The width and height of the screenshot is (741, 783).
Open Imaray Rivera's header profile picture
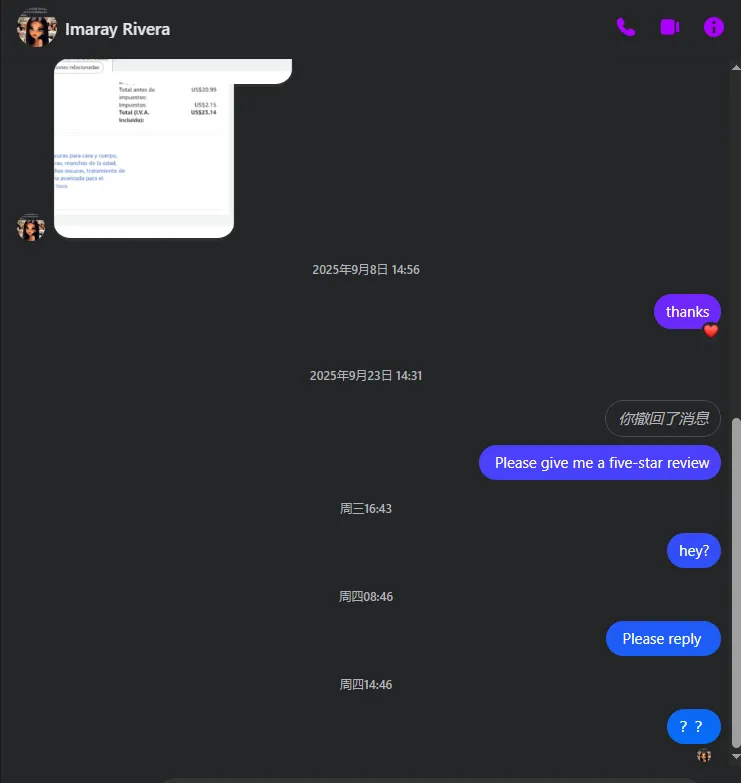point(36,28)
